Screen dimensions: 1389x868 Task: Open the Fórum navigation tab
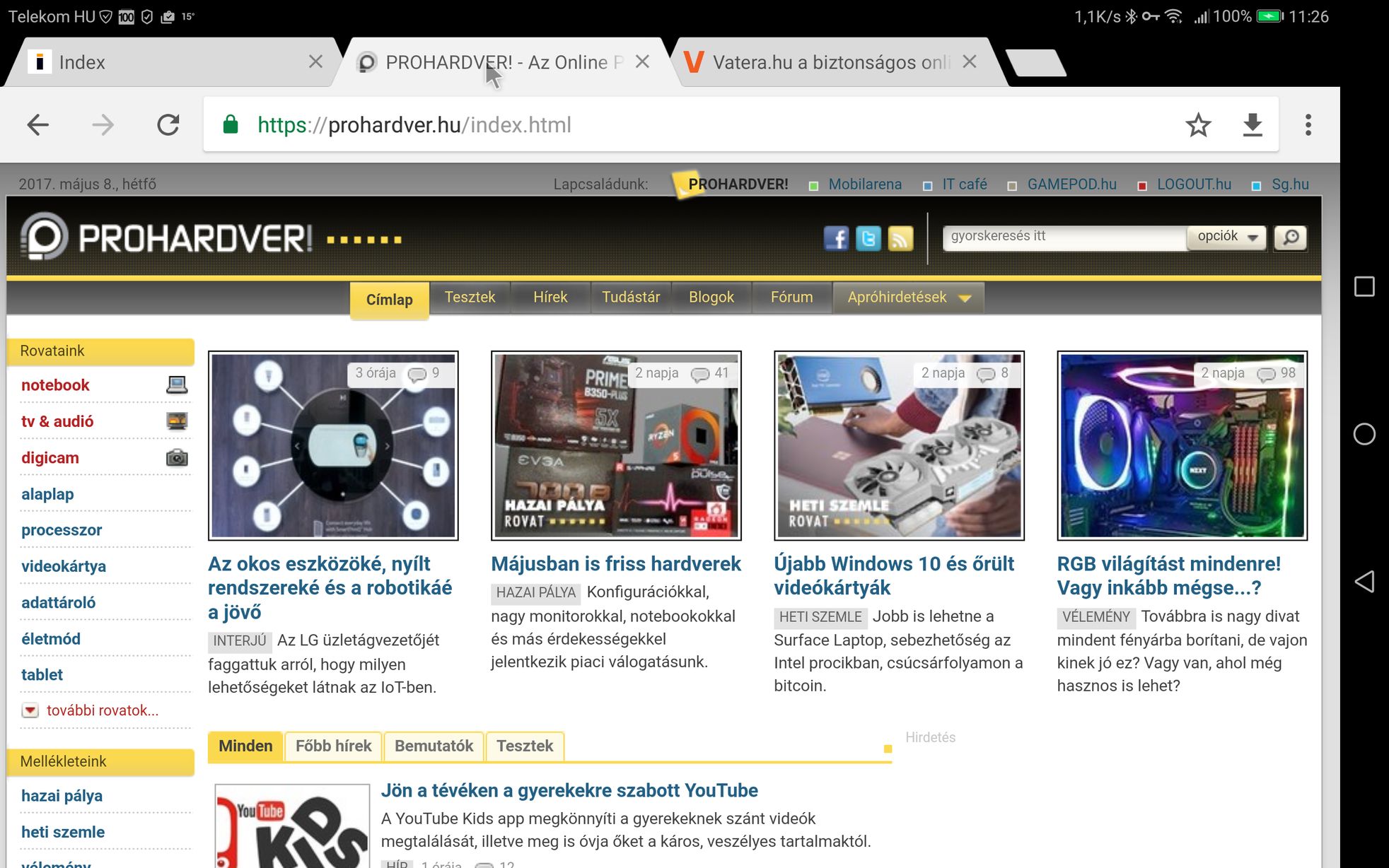tap(791, 298)
